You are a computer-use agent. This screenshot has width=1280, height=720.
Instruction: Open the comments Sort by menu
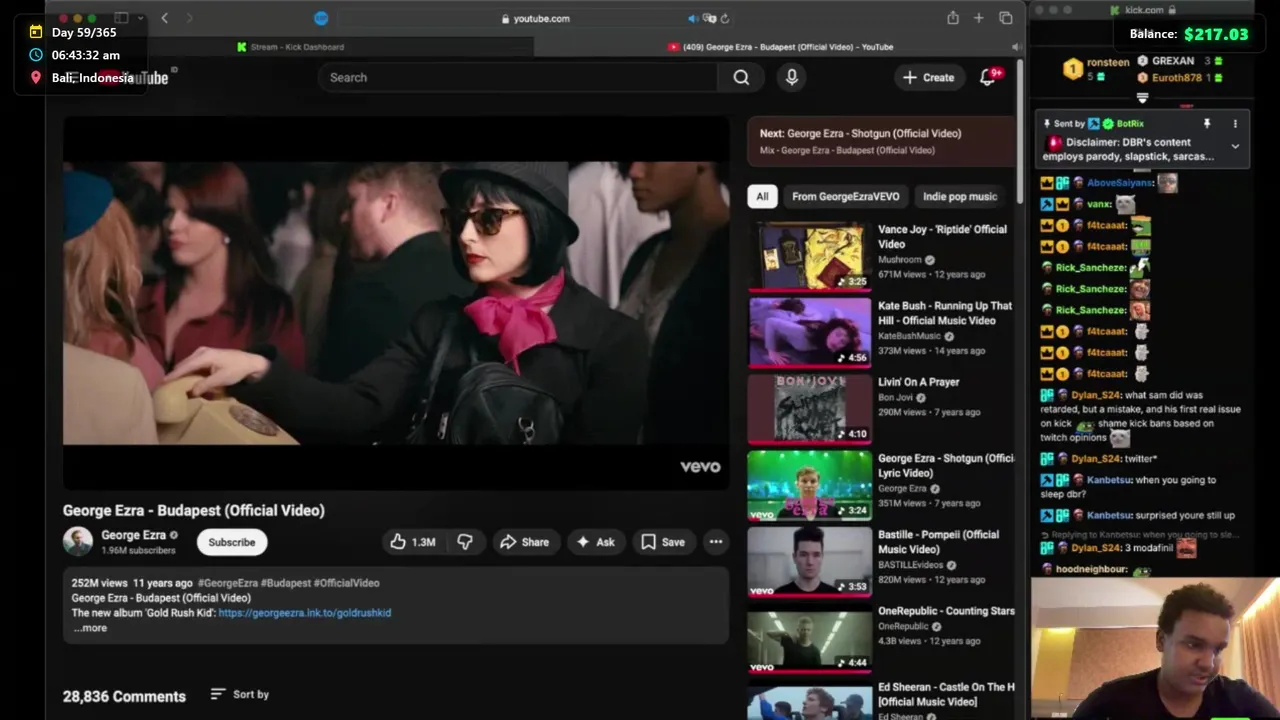pos(240,694)
